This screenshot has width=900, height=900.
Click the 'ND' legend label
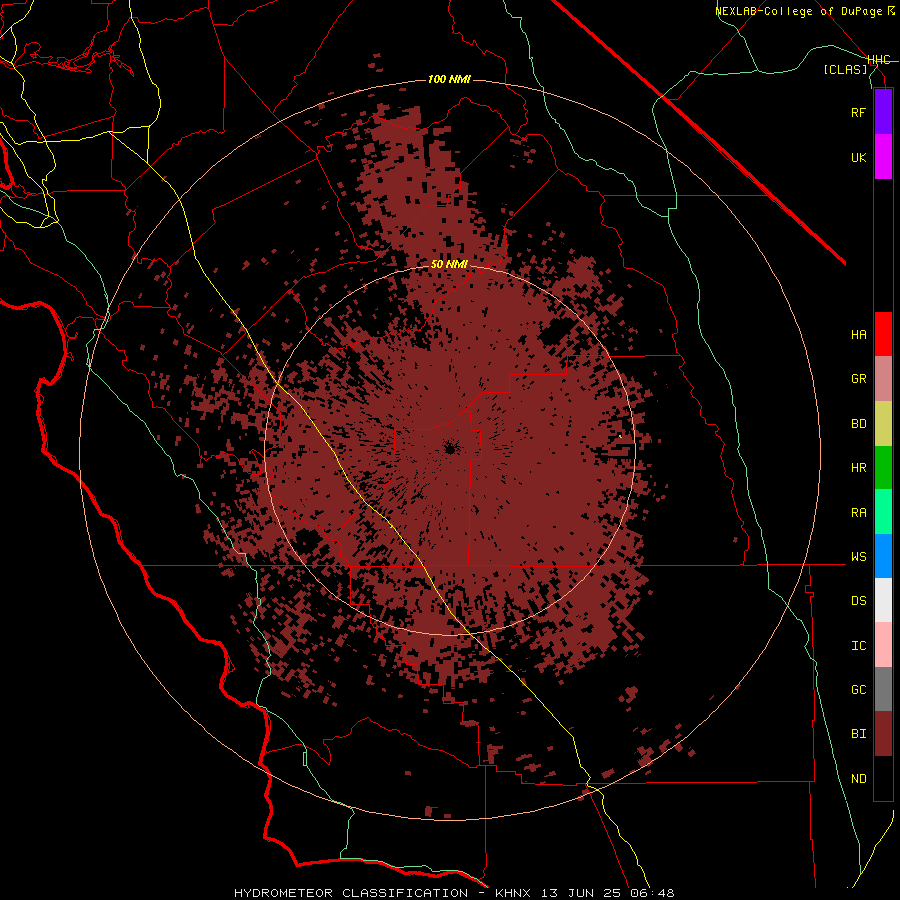point(859,779)
